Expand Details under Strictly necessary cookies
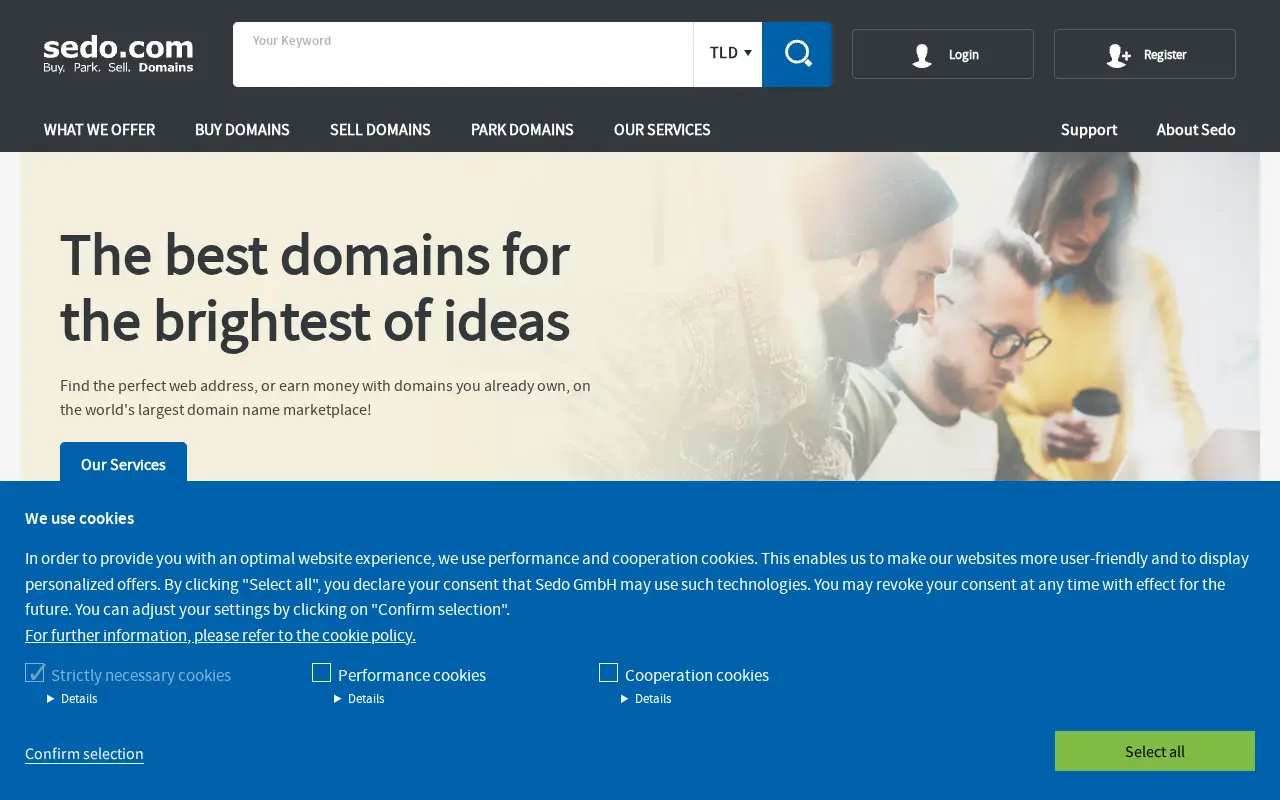 (x=72, y=699)
